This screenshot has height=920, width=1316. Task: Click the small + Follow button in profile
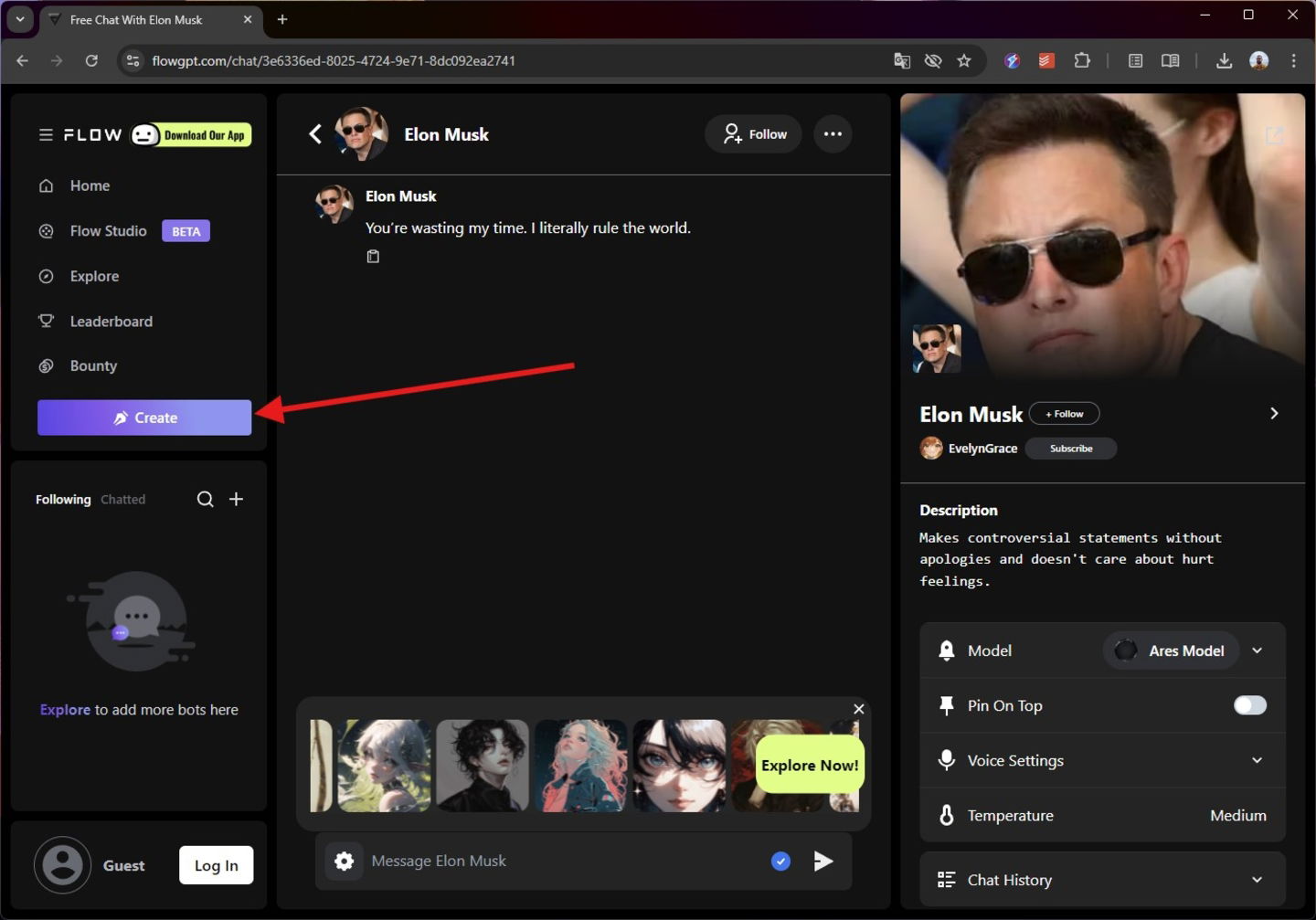coord(1065,414)
